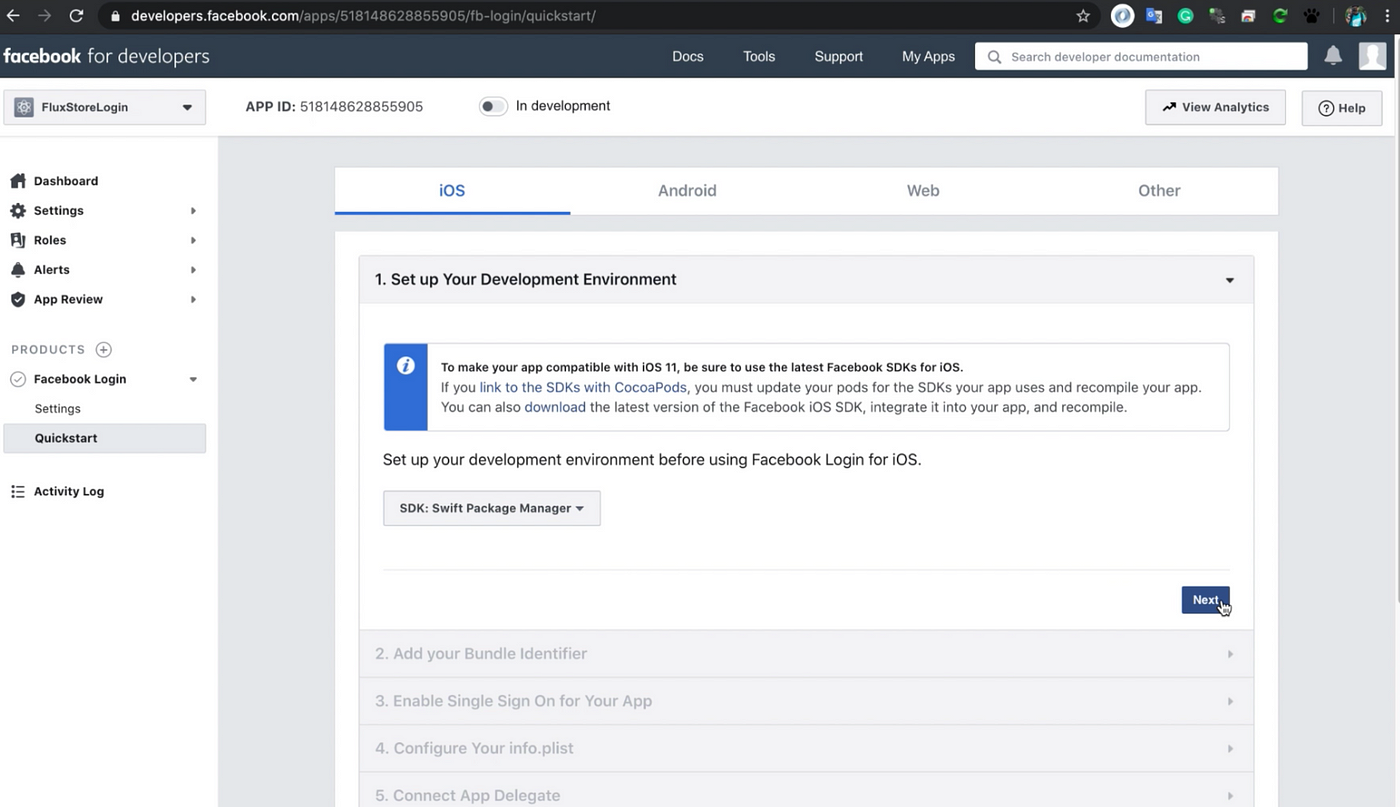Image resolution: width=1400 pixels, height=807 pixels.
Task: Expand the Settings sidebar submenu arrow
Action: tap(193, 211)
